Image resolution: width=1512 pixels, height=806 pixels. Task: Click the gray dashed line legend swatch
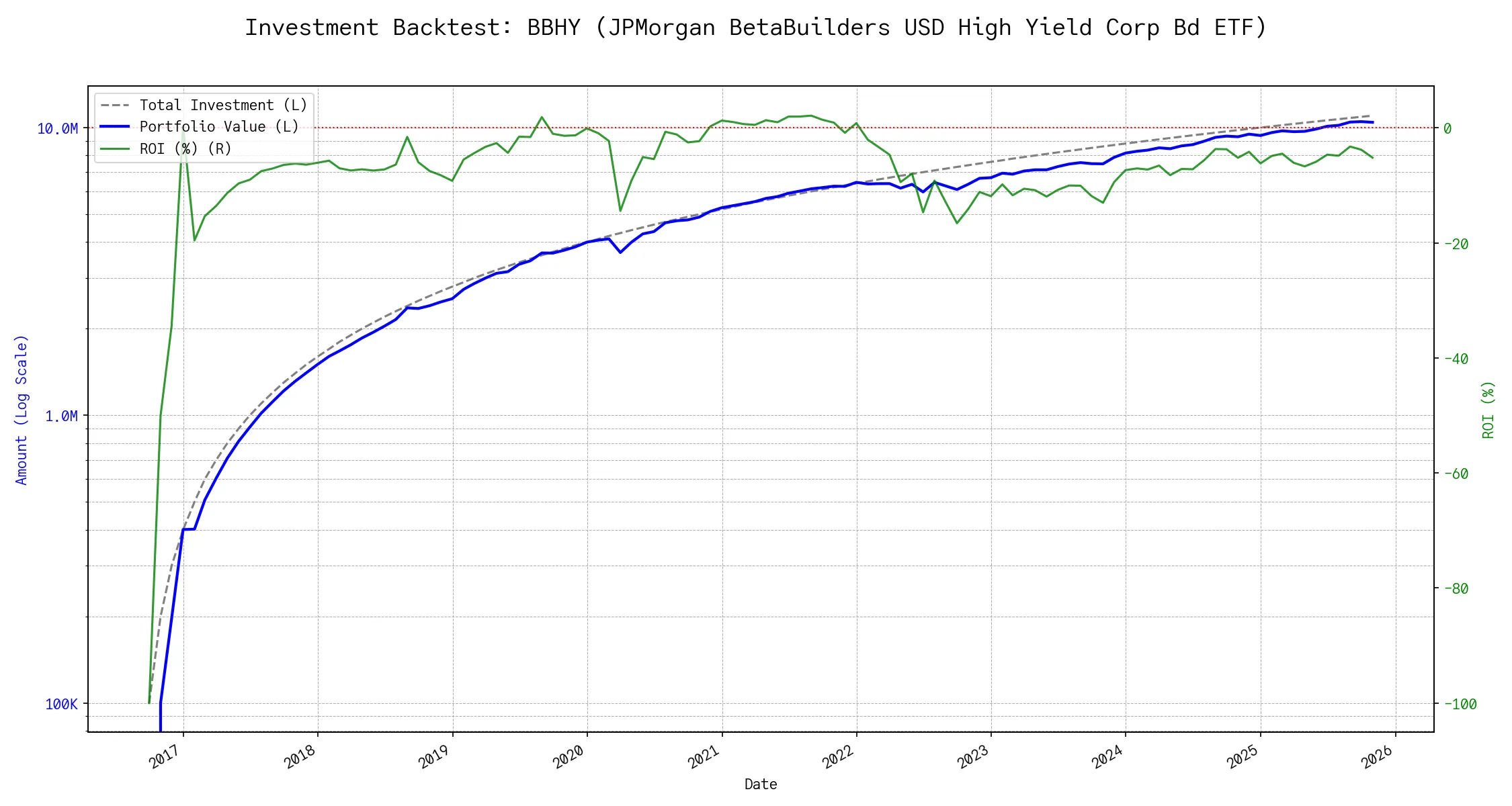[x=115, y=105]
